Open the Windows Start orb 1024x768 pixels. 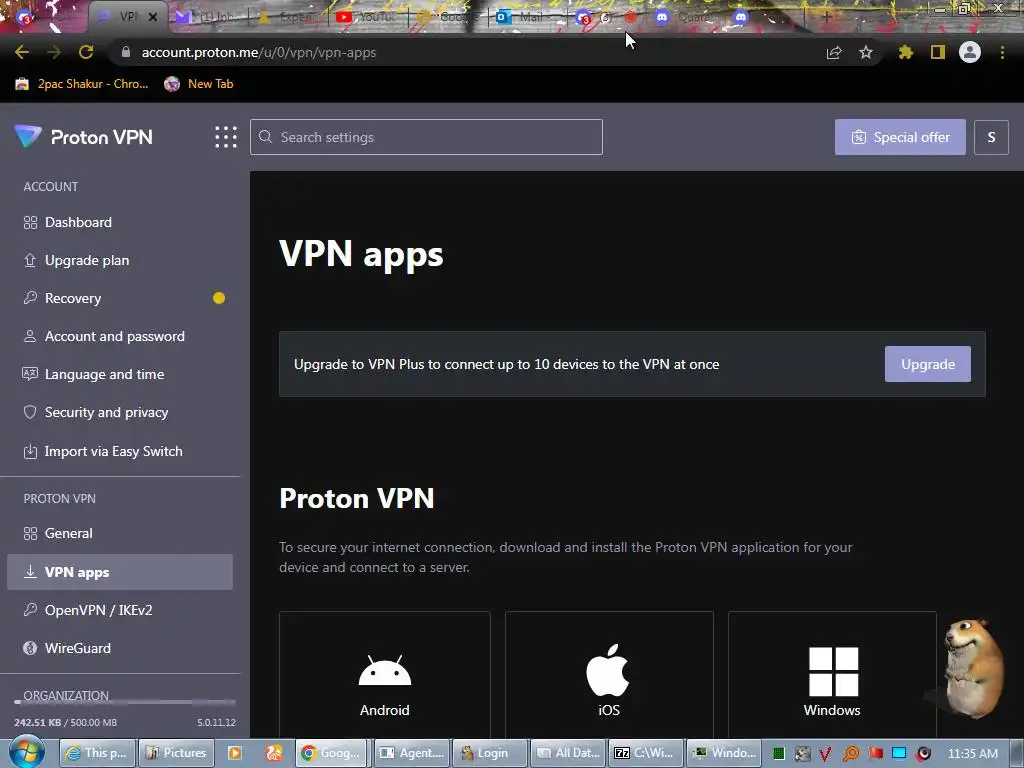tap(27, 752)
